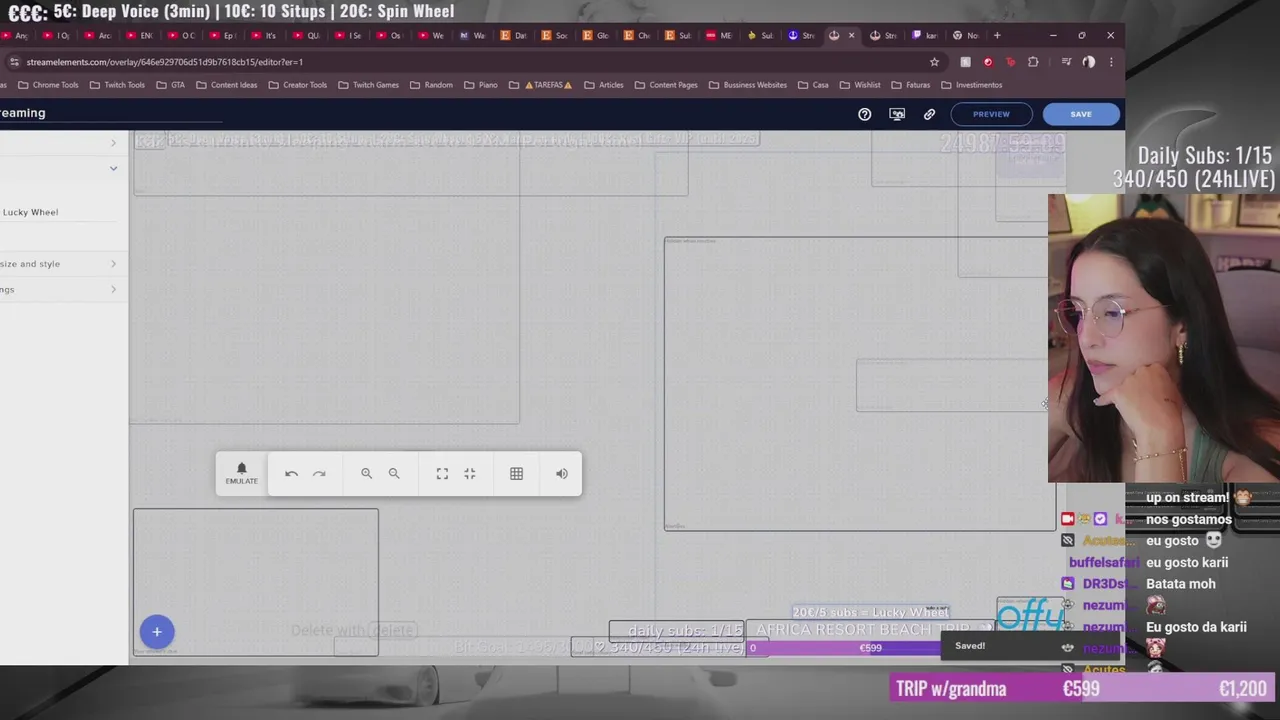Click the monitor icon beside the help icon

[x=897, y=114]
